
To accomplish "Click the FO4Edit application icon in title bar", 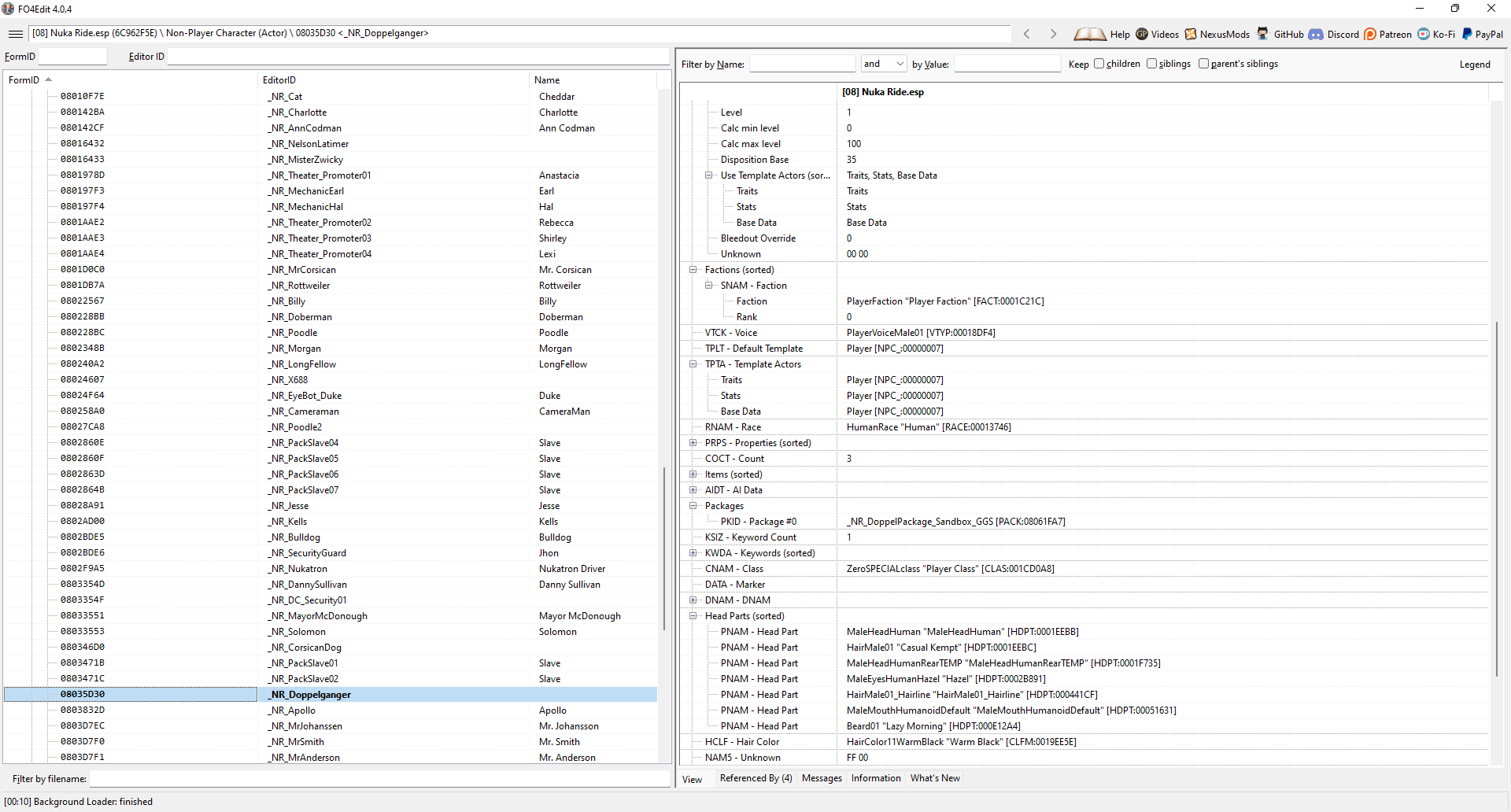I will [8, 9].
